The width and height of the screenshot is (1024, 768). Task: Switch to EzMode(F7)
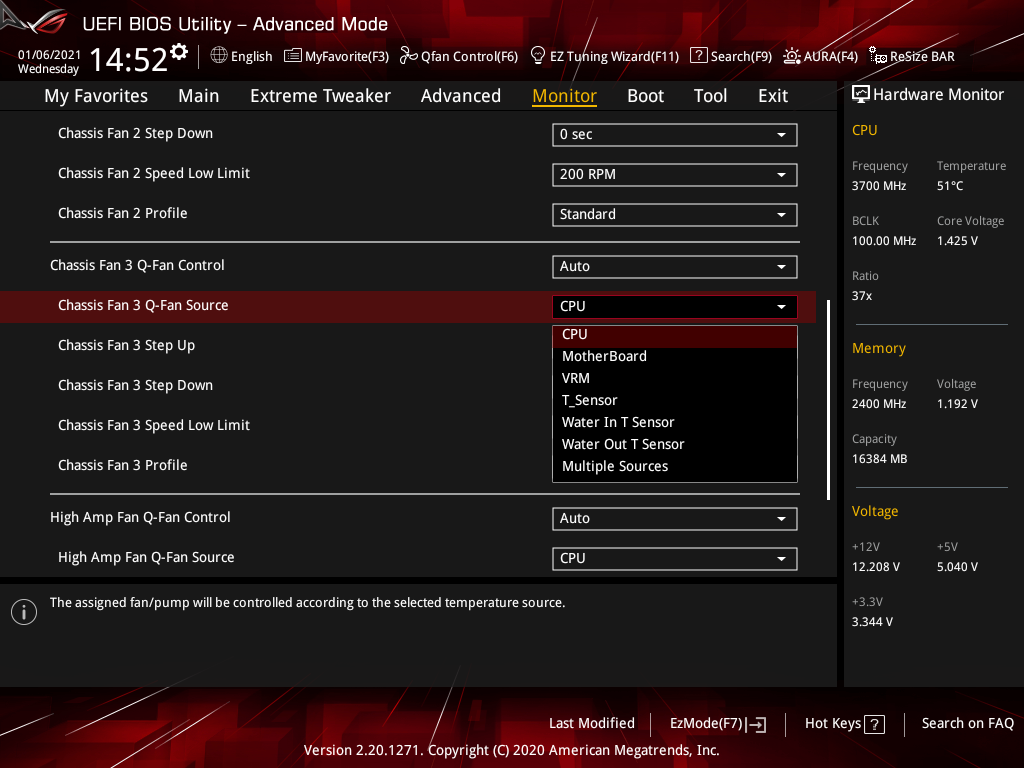[717, 724]
